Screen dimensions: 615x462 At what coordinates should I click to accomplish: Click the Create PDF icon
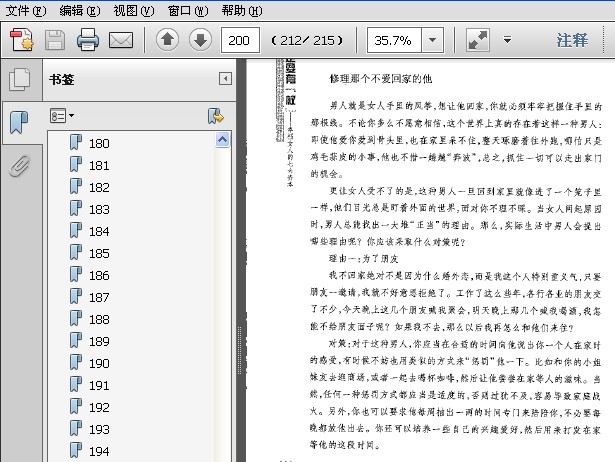22,41
